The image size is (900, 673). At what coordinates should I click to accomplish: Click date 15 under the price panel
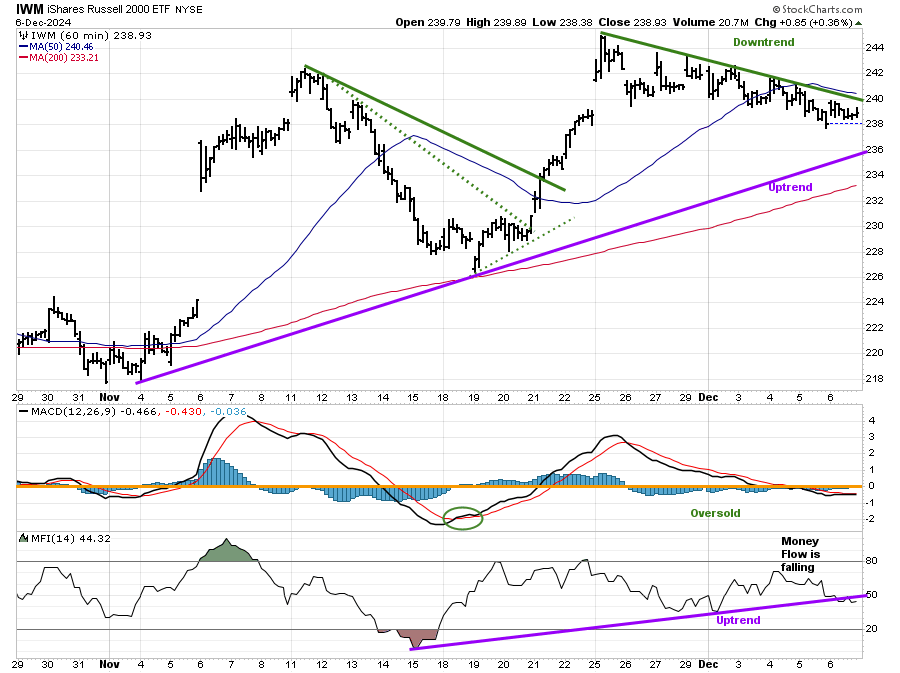pyautogui.click(x=413, y=397)
